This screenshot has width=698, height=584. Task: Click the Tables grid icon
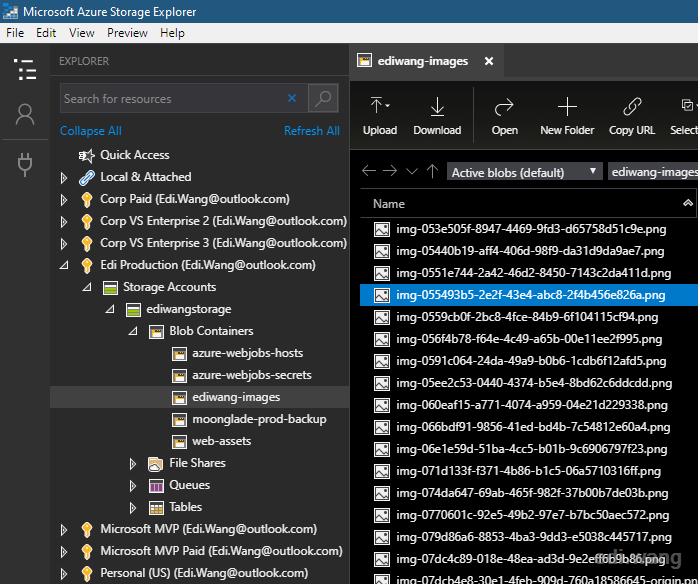tap(156, 507)
